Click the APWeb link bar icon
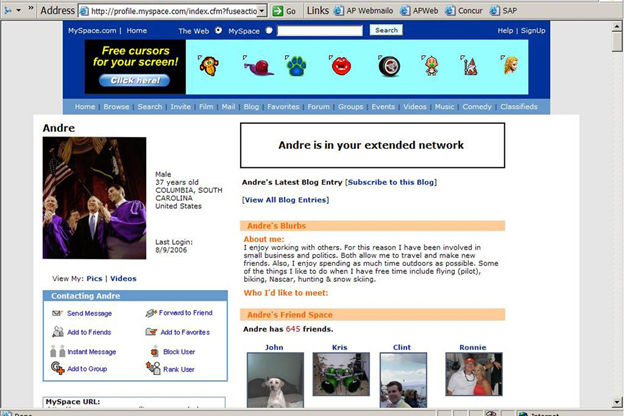 point(405,11)
